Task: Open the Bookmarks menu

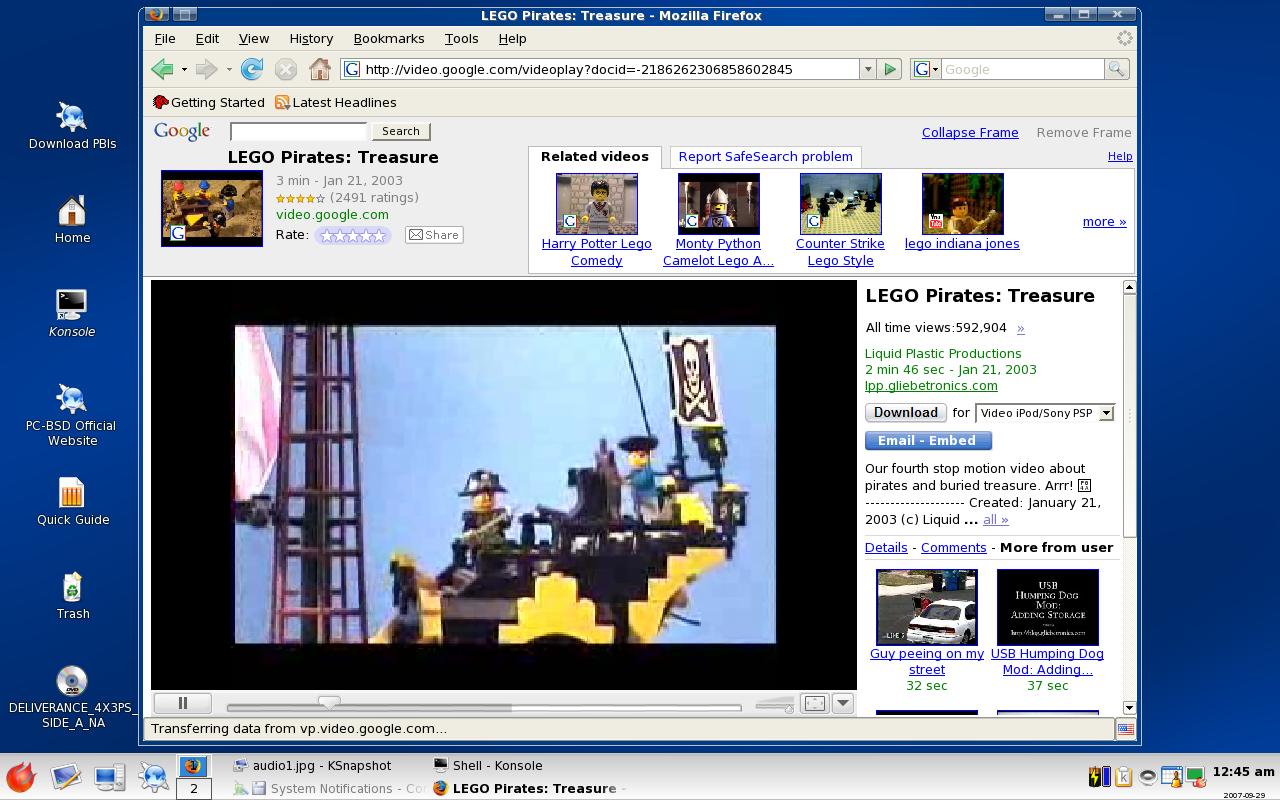Action: 389,38
